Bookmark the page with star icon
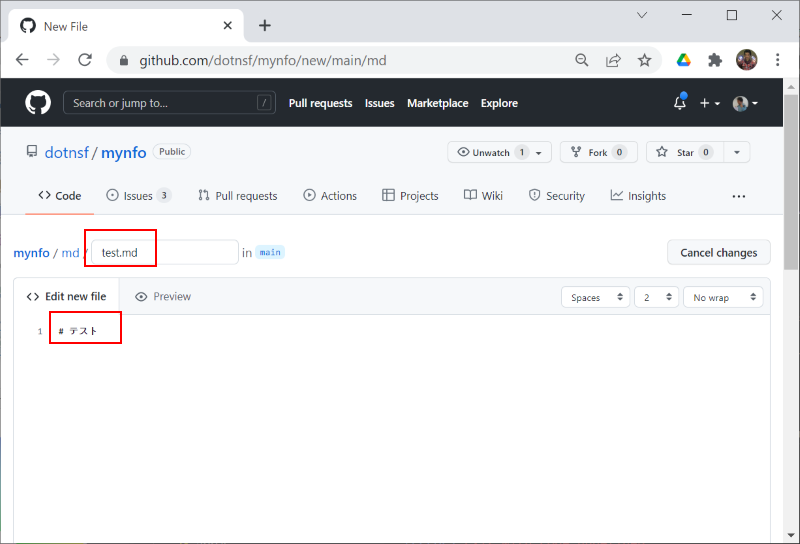Image resolution: width=800 pixels, height=544 pixels. point(644,60)
